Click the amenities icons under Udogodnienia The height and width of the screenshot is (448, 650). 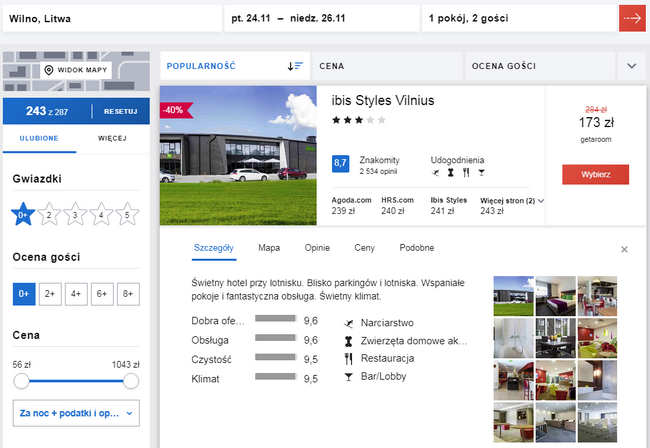(x=455, y=174)
